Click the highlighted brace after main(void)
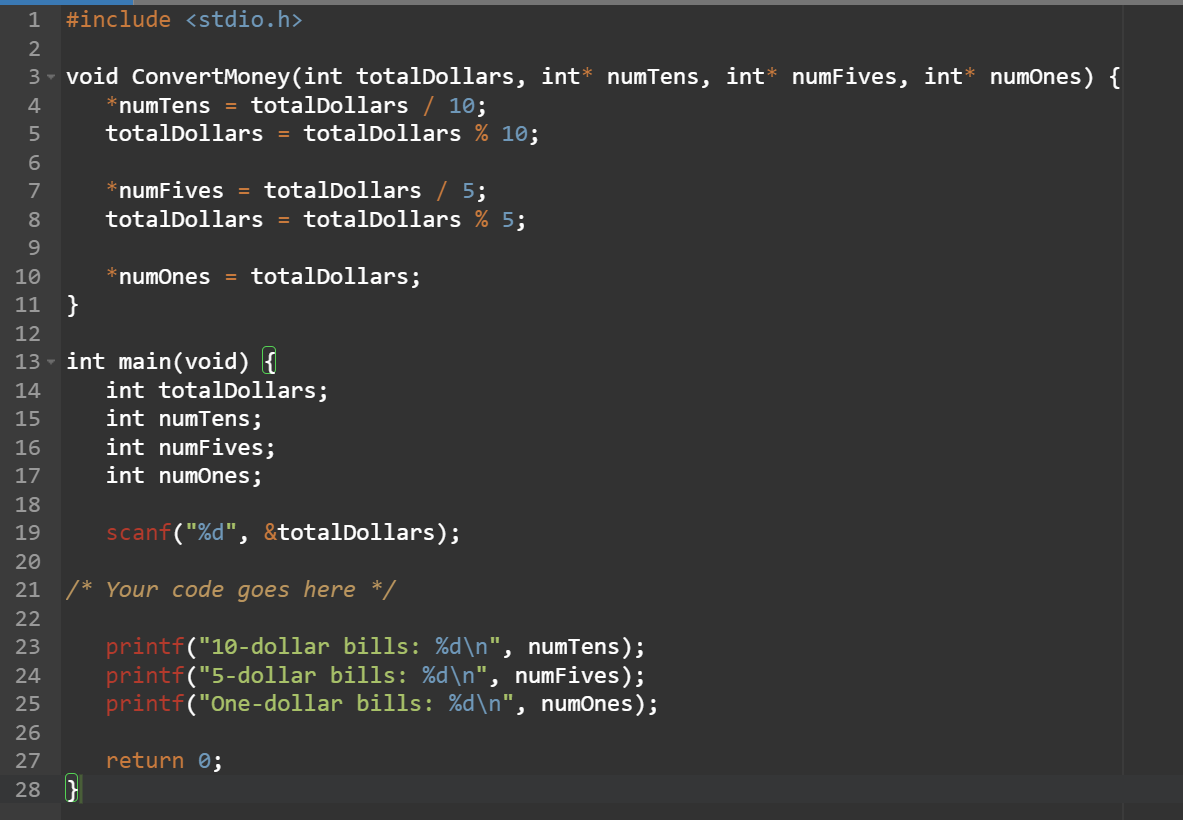The image size is (1183, 820). [268, 361]
